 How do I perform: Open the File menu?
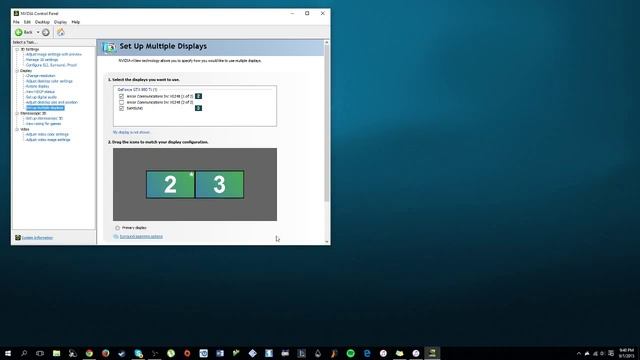click(16, 22)
